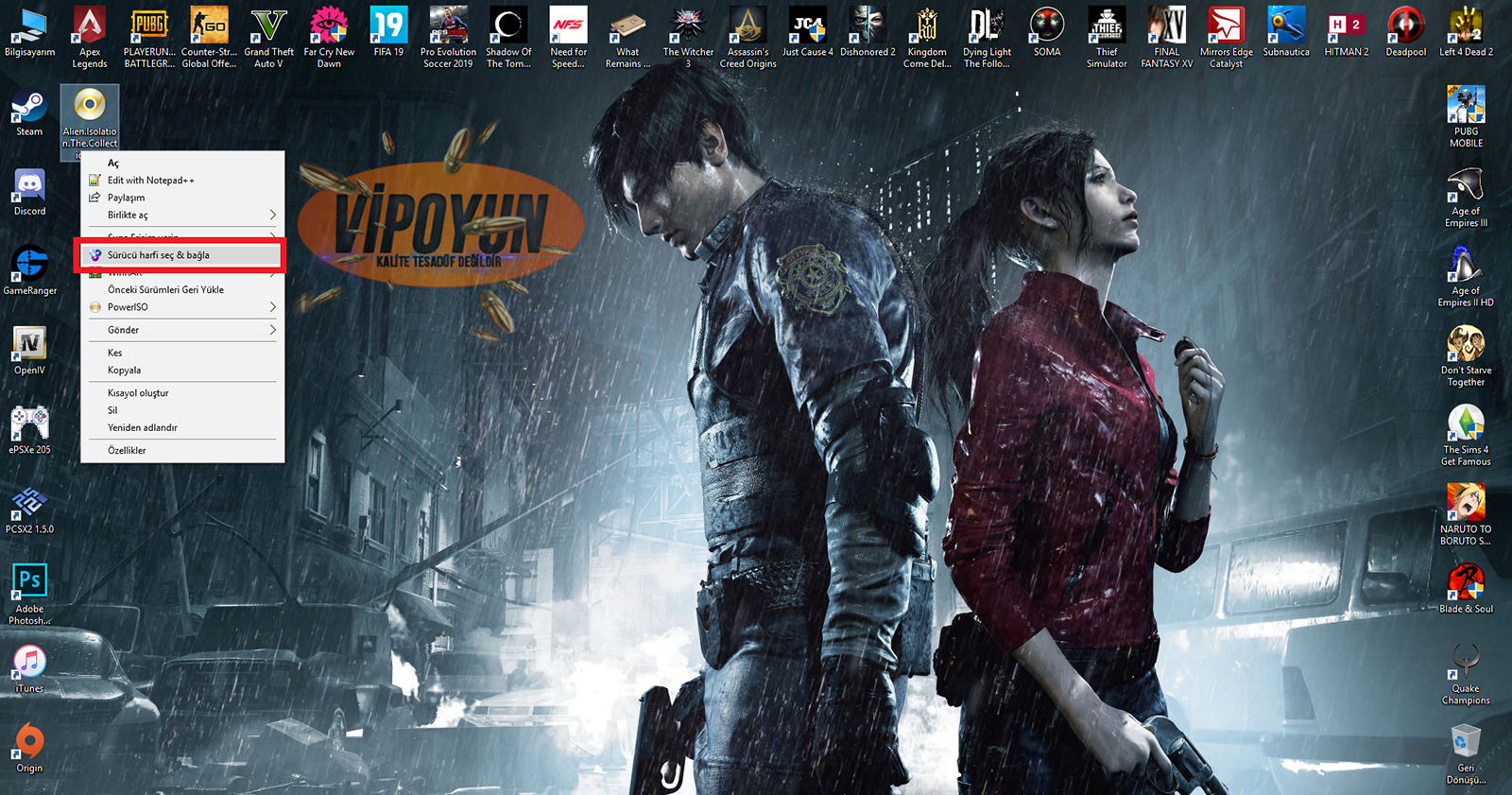Select The Witcher 3 shortcut
Screen dimensions: 1512x795
pos(688,38)
